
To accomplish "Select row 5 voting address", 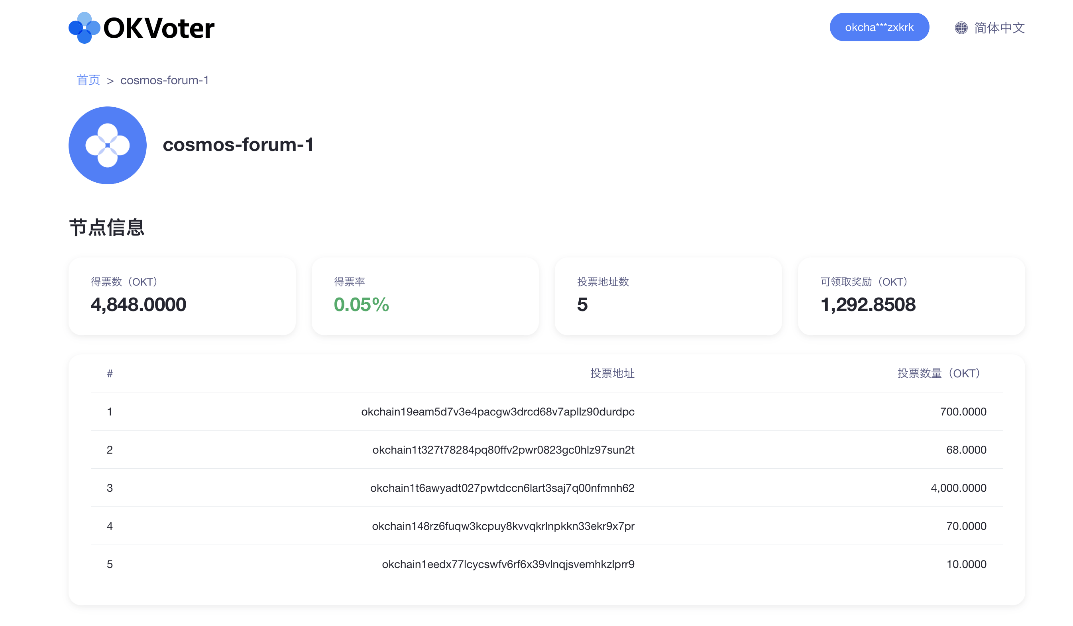I will [508, 564].
